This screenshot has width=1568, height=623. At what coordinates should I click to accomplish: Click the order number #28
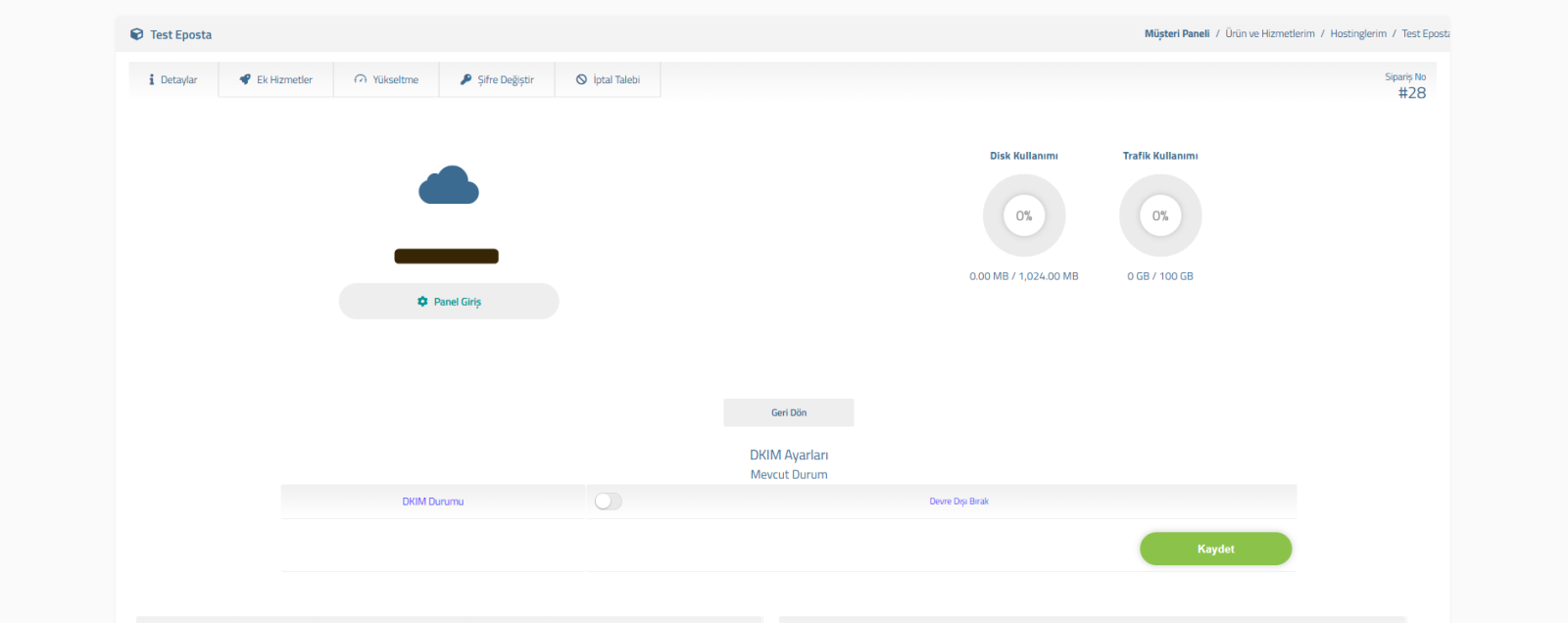1411,93
